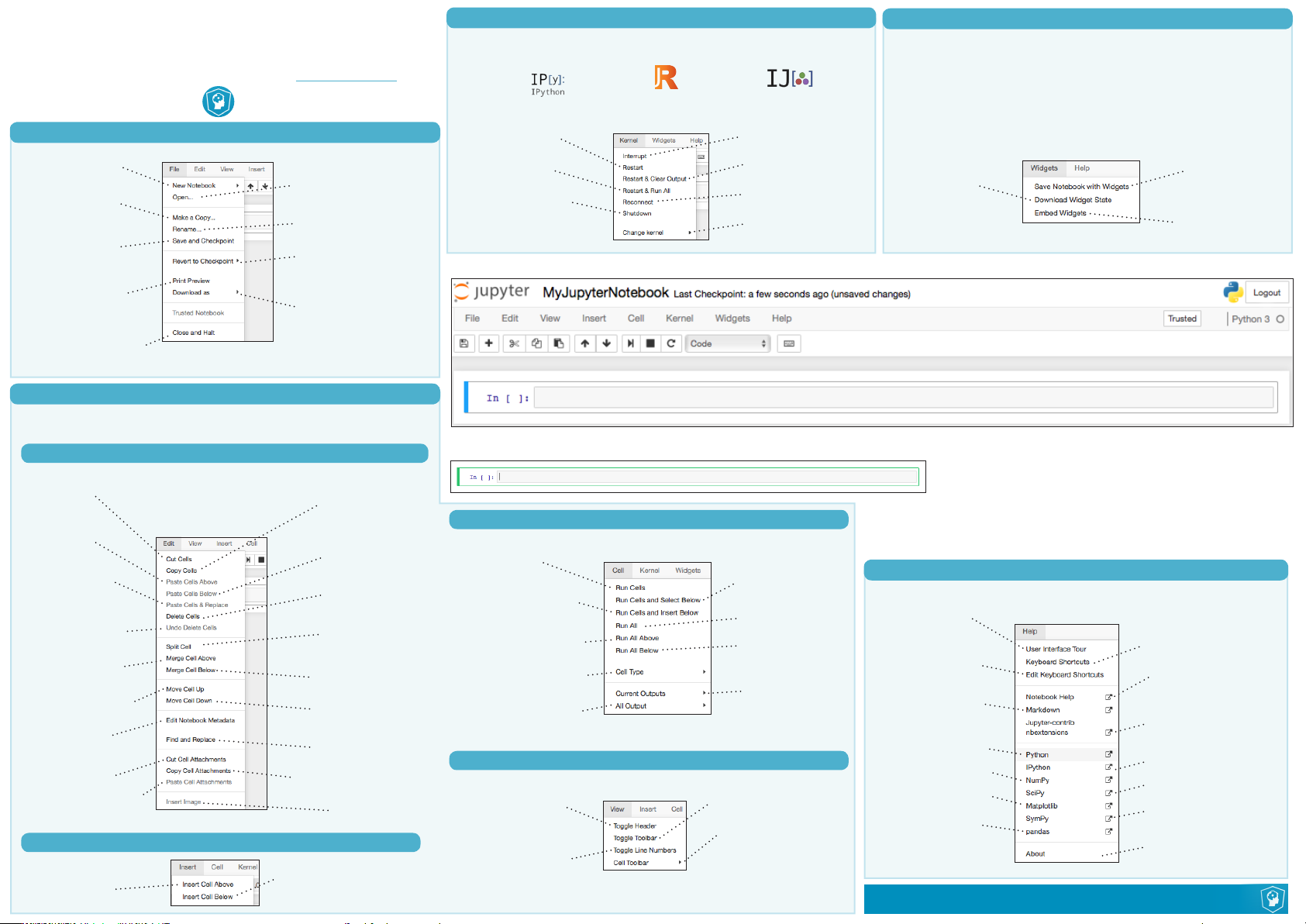Click inside the large empty code cell input
The image size is (1306, 924).
coord(903,398)
